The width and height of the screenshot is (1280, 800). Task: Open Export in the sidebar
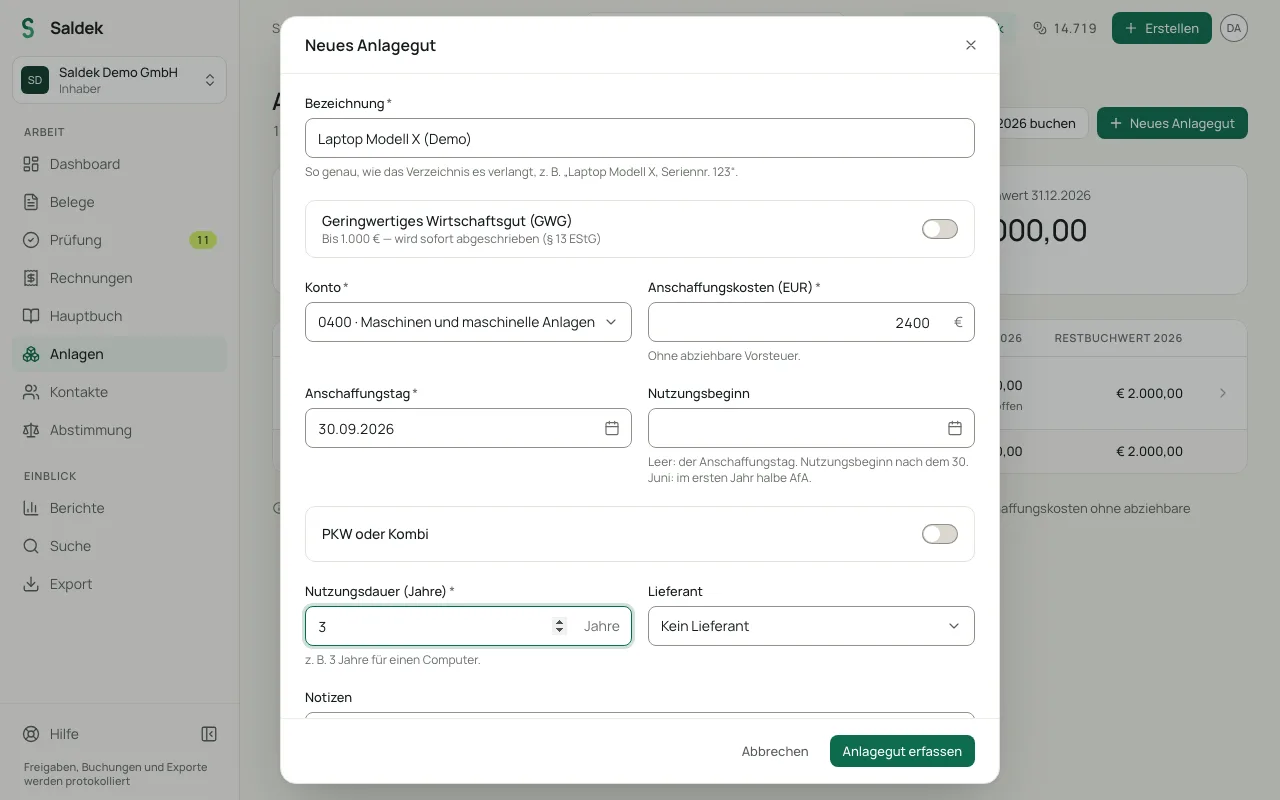(119, 584)
